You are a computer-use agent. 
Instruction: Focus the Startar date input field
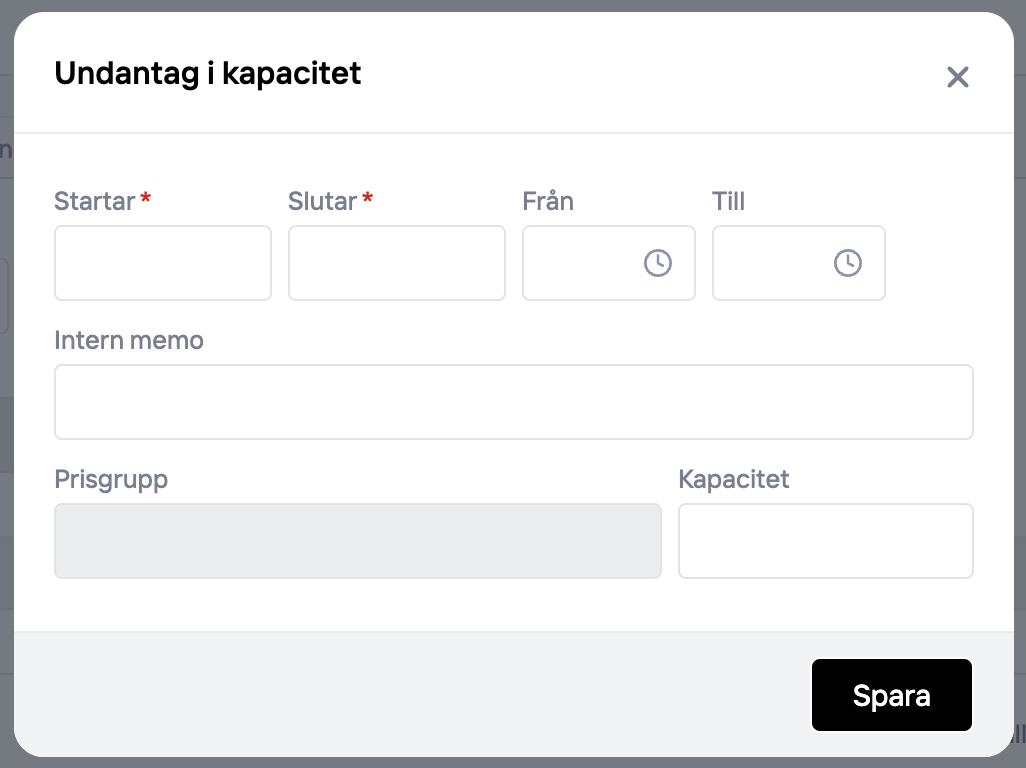coord(163,263)
